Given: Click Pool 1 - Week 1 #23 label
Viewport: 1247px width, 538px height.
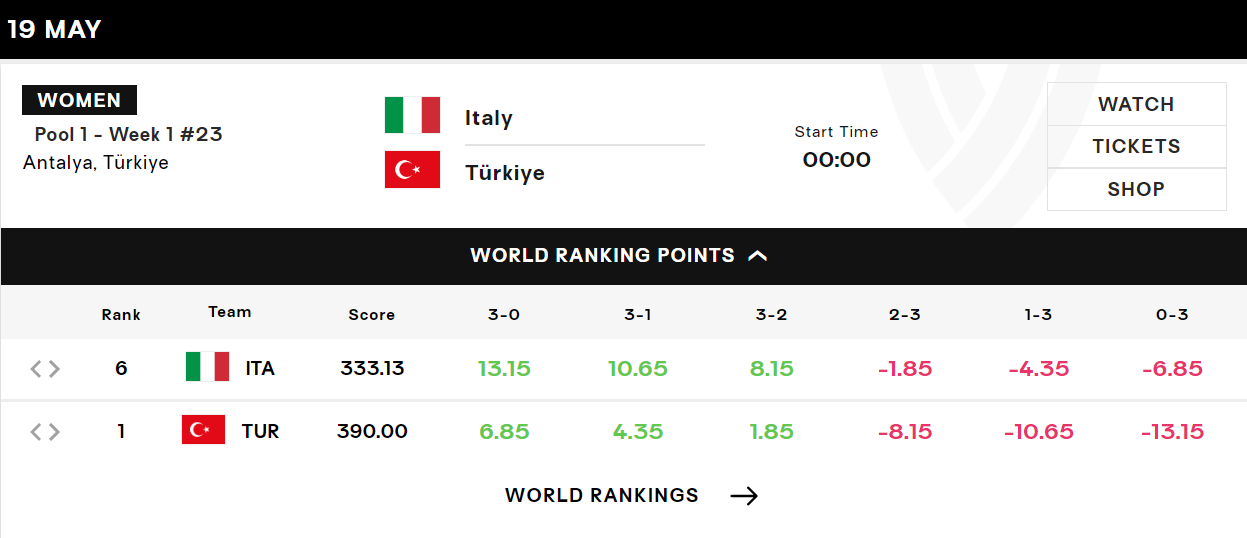Looking at the screenshot, I should (128, 135).
